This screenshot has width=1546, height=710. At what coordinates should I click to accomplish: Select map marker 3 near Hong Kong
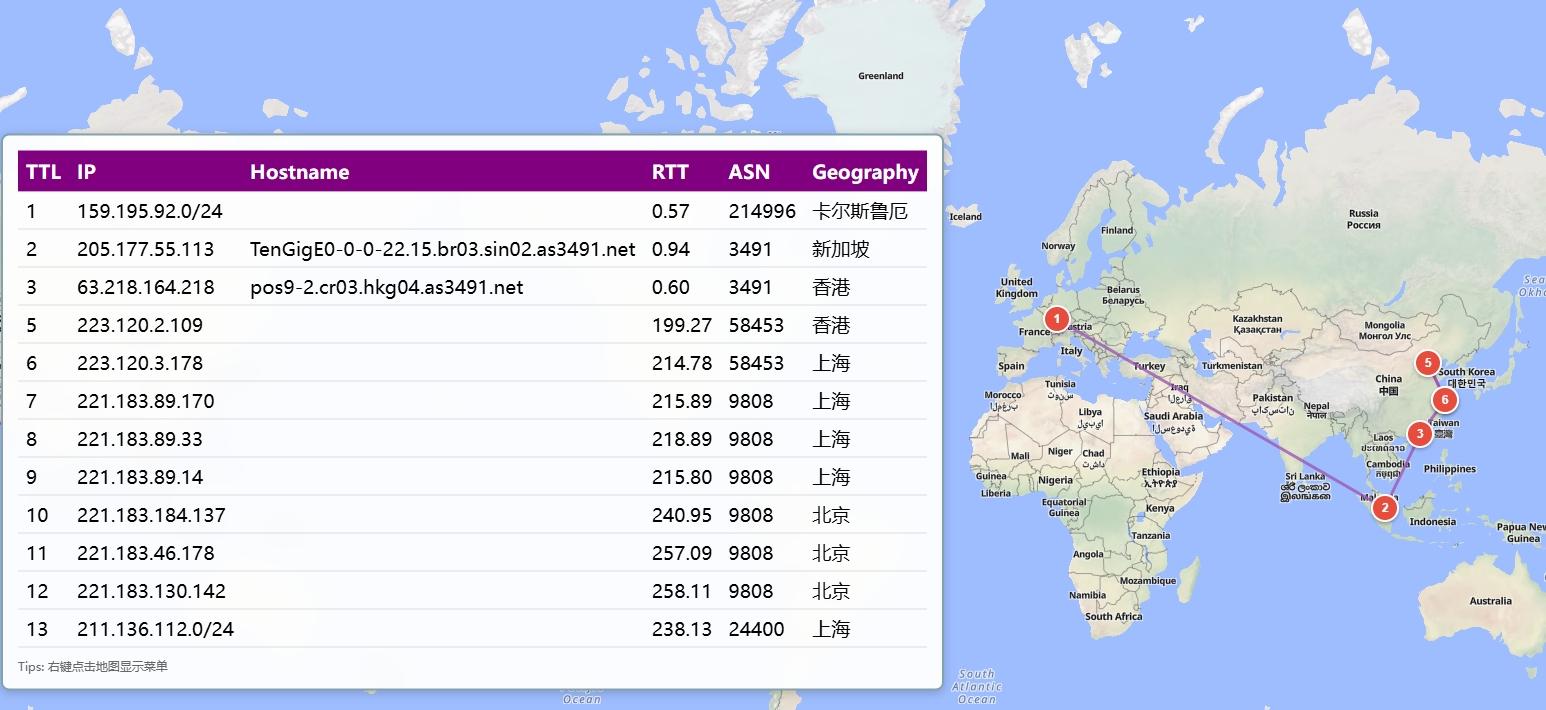pyautogui.click(x=1419, y=433)
